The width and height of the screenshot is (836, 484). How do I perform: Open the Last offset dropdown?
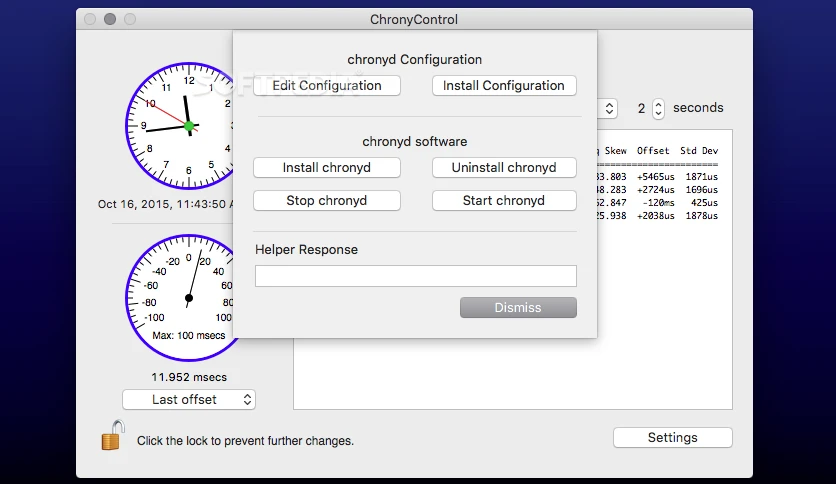click(x=189, y=400)
